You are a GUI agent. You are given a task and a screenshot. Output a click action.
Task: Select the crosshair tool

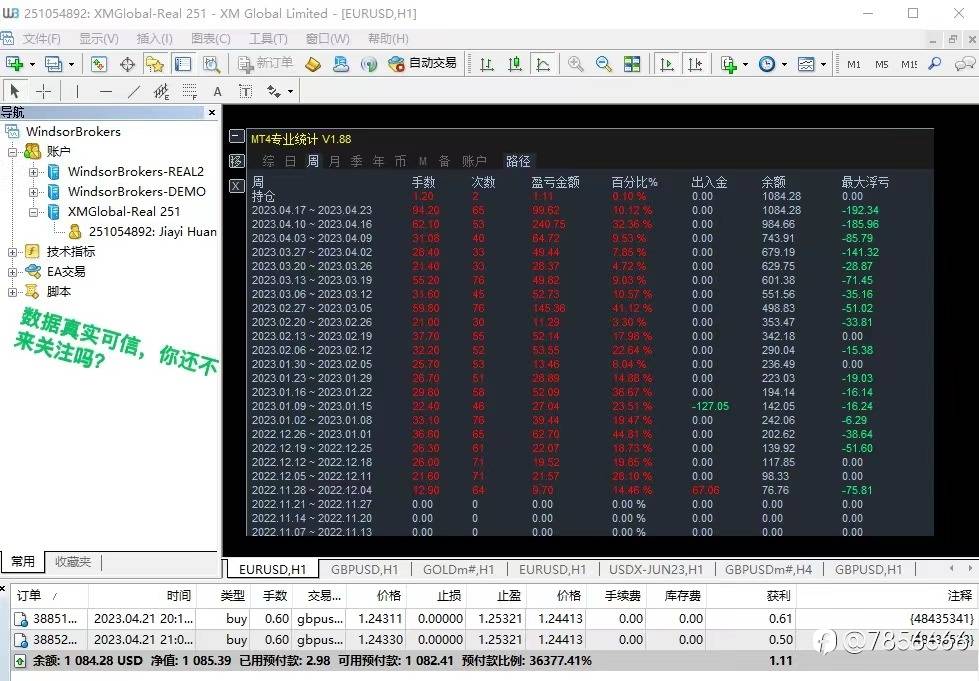tap(43, 92)
